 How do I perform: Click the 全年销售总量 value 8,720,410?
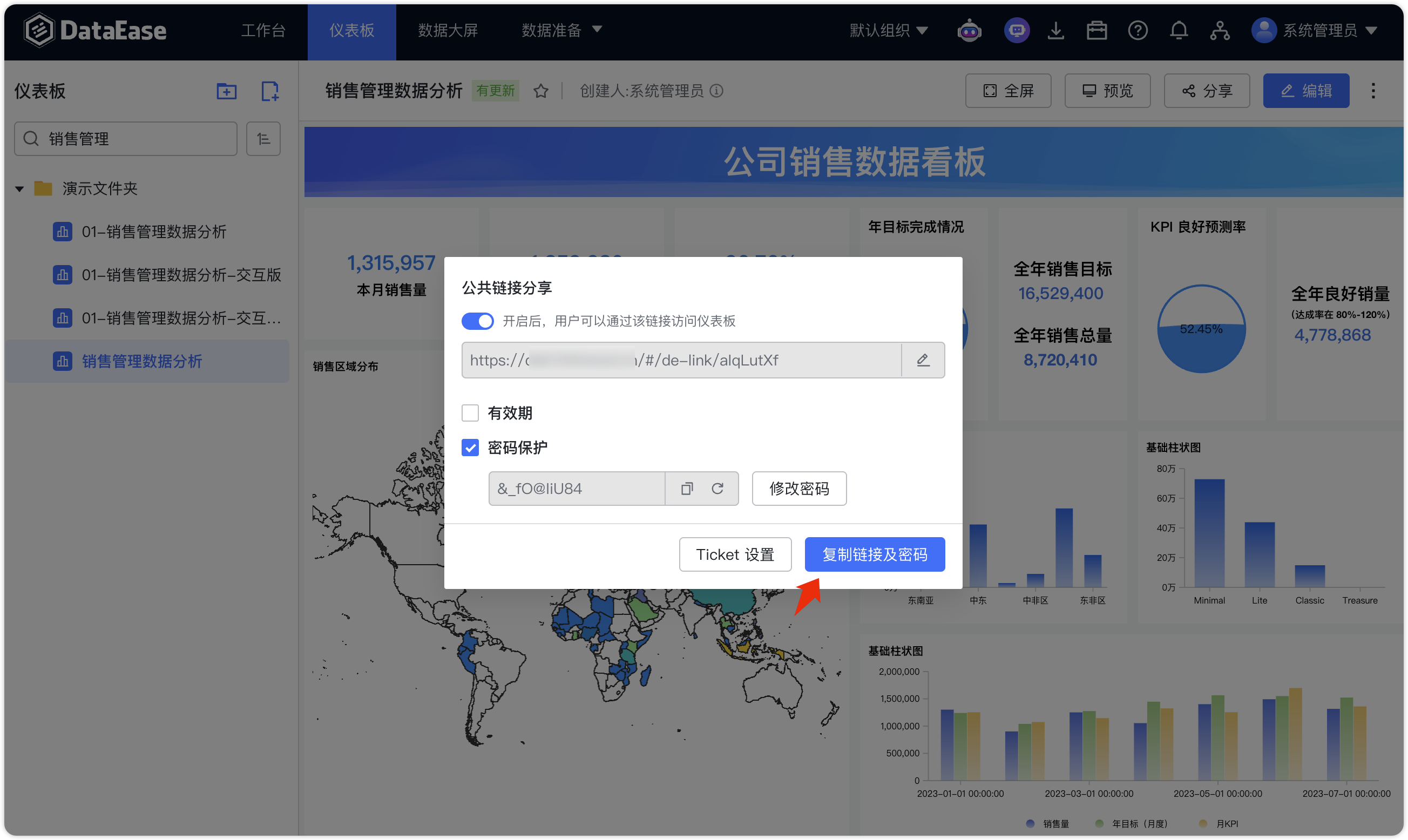pyautogui.click(x=1060, y=360)
